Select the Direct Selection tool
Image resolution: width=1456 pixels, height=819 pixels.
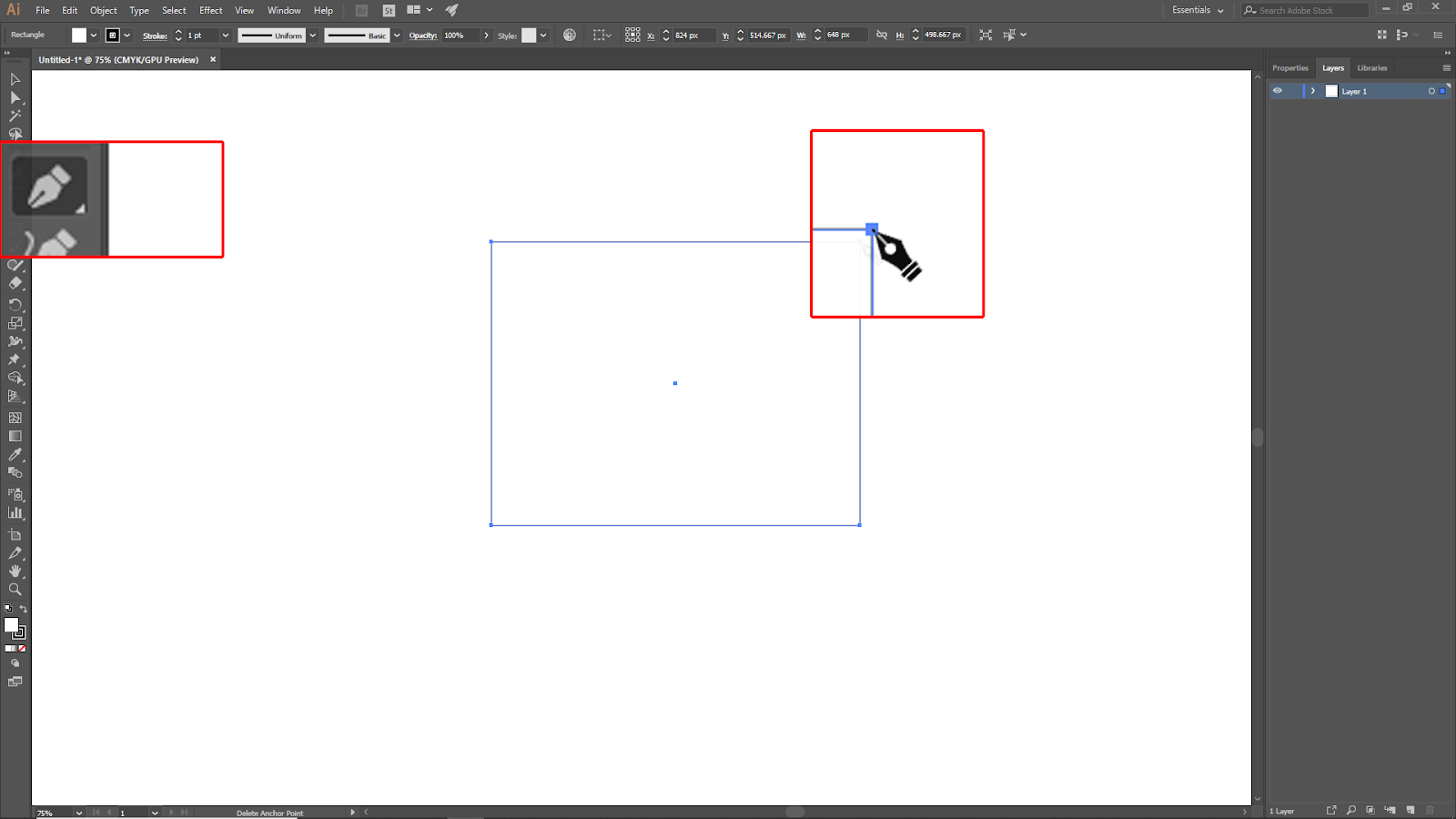click(x=15, y=97)
